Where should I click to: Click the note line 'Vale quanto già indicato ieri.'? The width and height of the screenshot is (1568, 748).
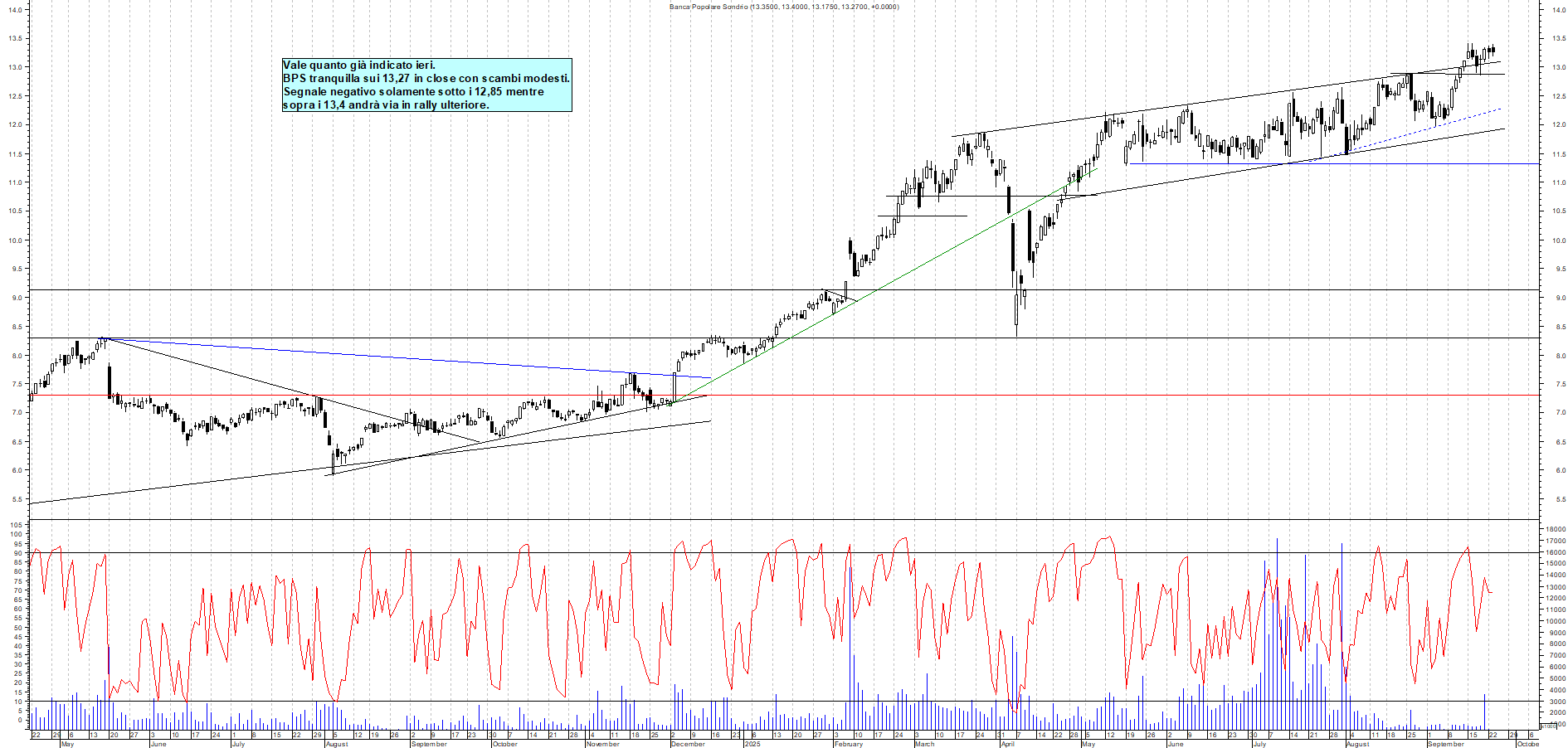pos(359,65)
